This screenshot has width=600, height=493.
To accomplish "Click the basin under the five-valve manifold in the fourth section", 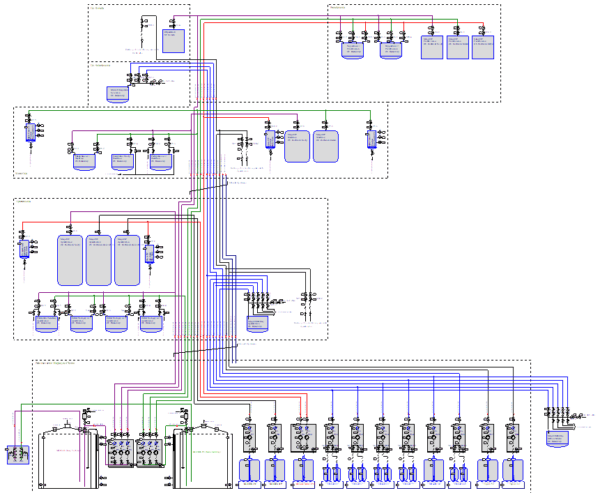I will coord(257,324).
